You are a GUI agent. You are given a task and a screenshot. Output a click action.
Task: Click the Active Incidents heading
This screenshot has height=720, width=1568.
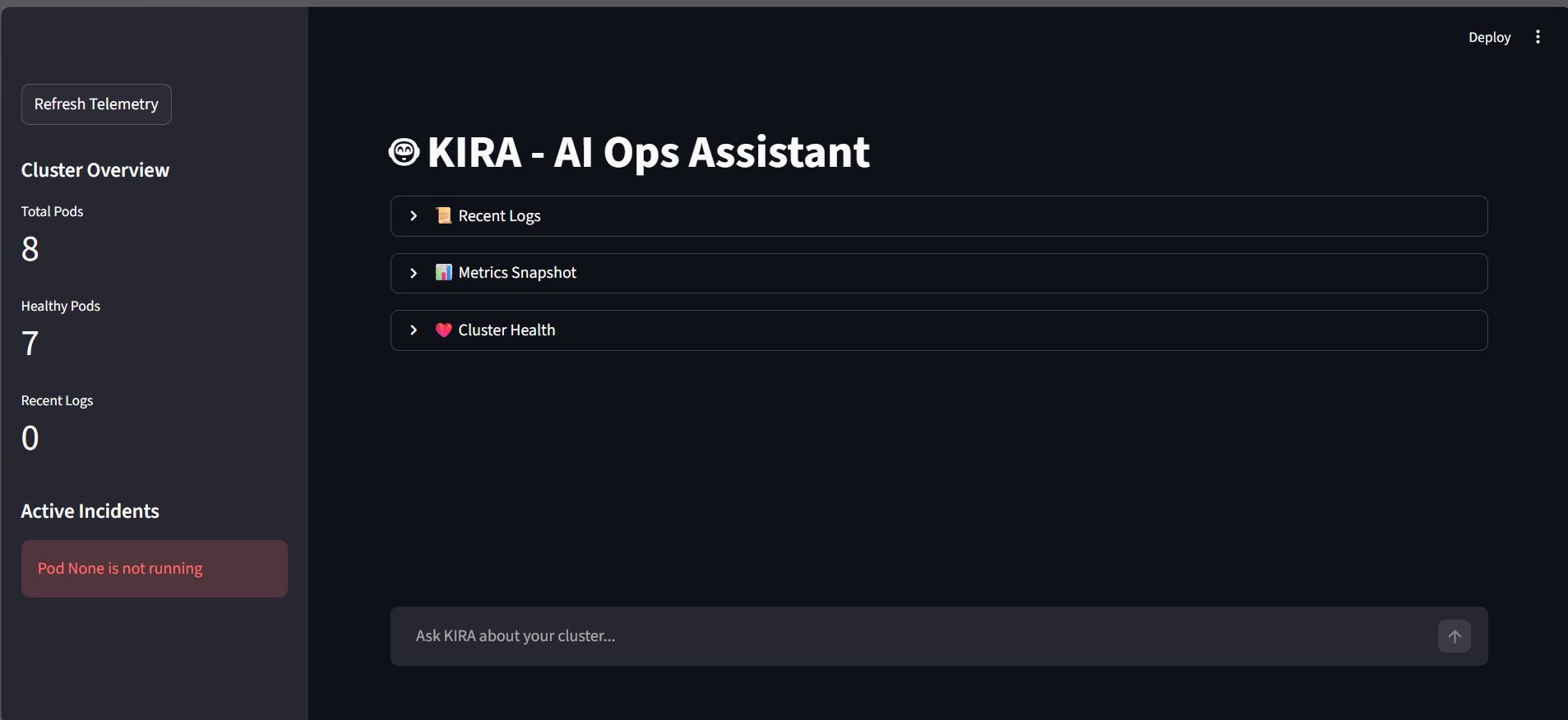click(x=90, y=511)
